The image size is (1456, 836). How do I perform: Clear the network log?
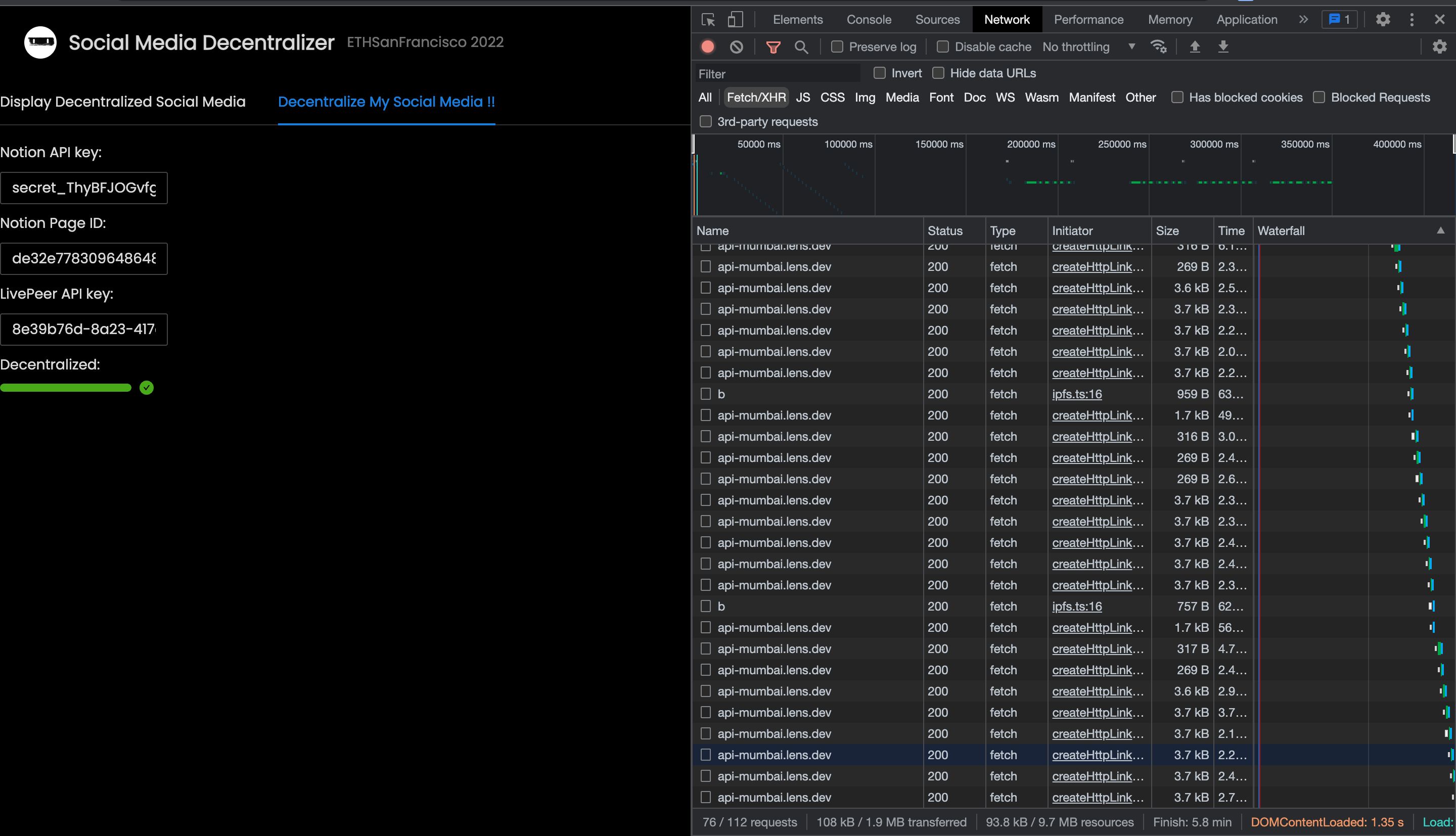coord(736,47)
